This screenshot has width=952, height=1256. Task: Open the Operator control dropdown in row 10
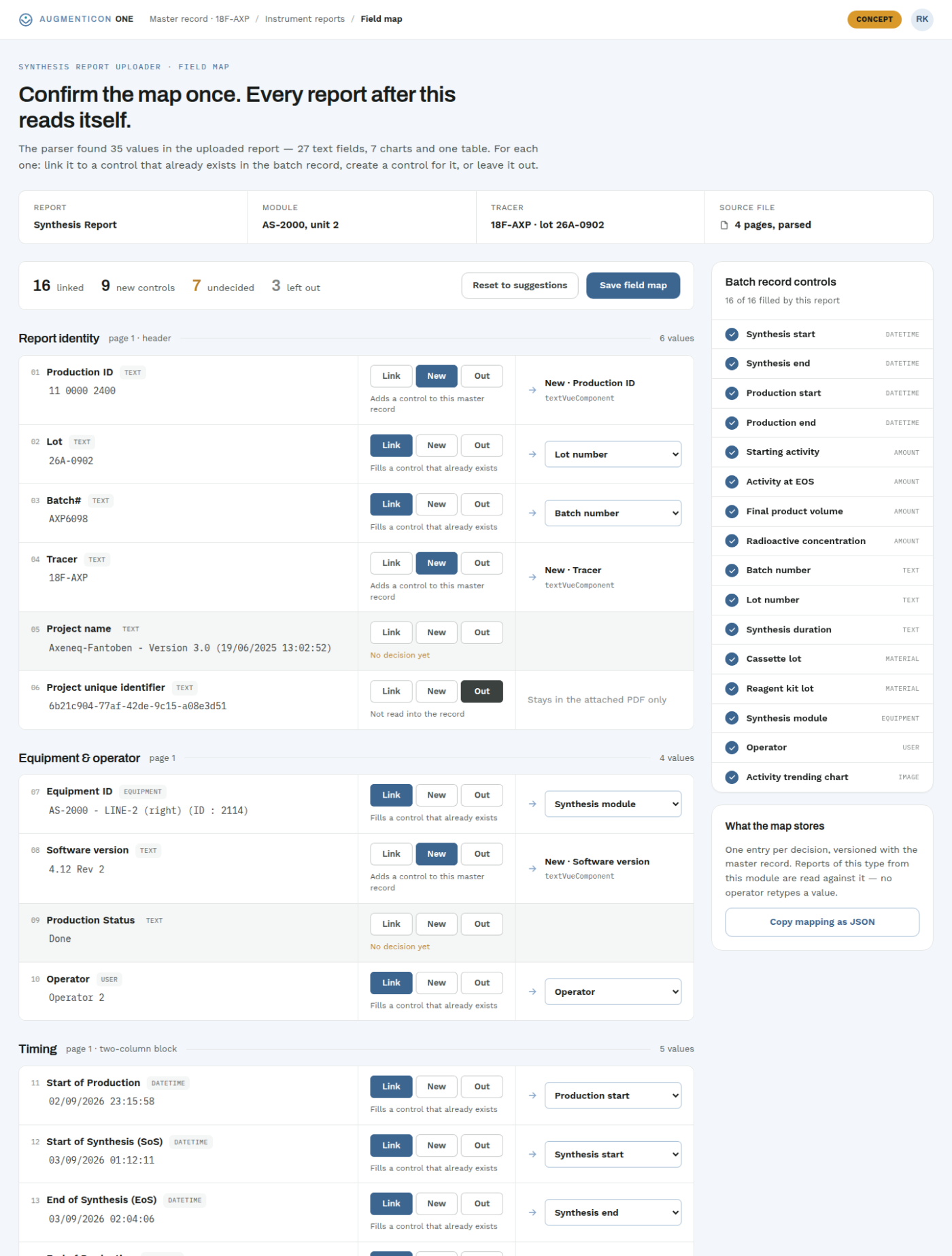pyautogui.click(x=613, y=992)
